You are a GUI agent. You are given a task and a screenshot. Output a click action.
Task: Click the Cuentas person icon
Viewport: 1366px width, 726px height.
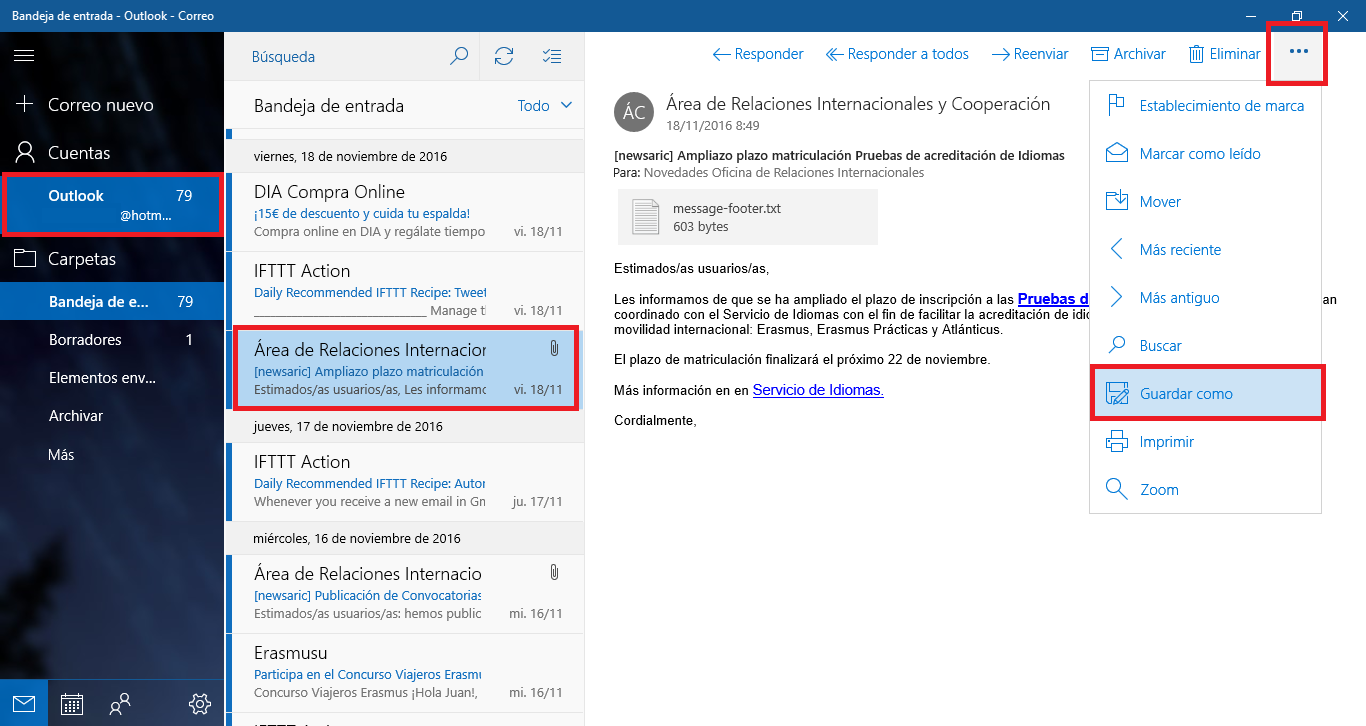[x=25, y=152]
